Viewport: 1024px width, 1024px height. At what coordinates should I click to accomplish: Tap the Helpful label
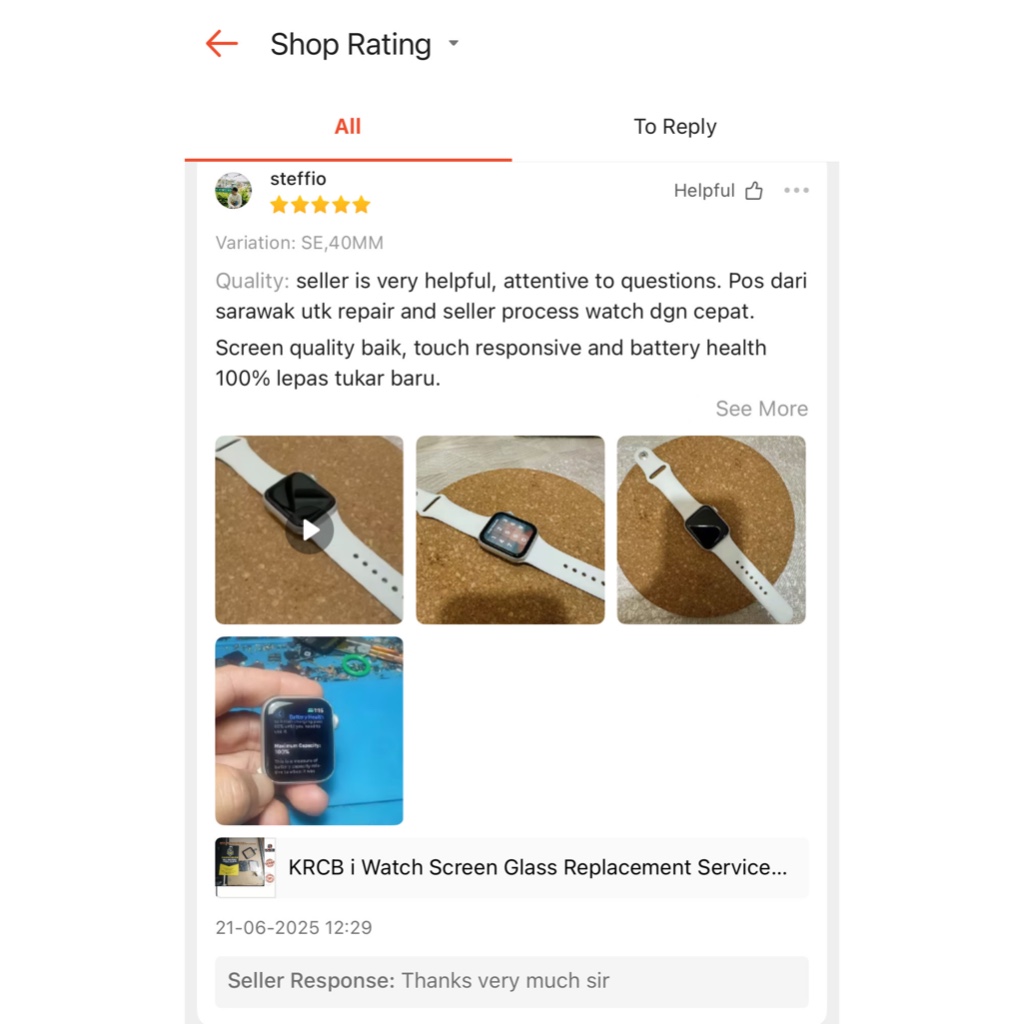[x=704, y=190]
